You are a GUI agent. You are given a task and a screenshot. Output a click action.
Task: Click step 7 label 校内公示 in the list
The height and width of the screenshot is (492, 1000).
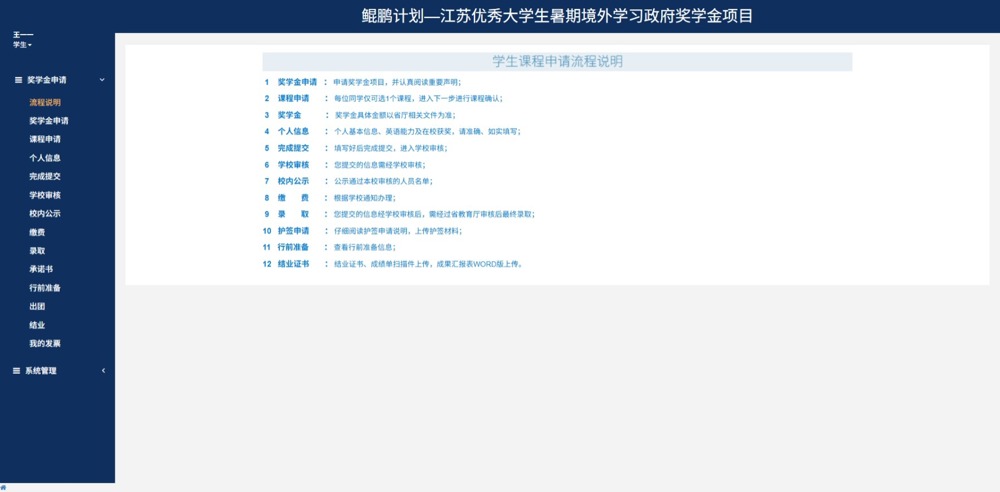pos(293,181)
